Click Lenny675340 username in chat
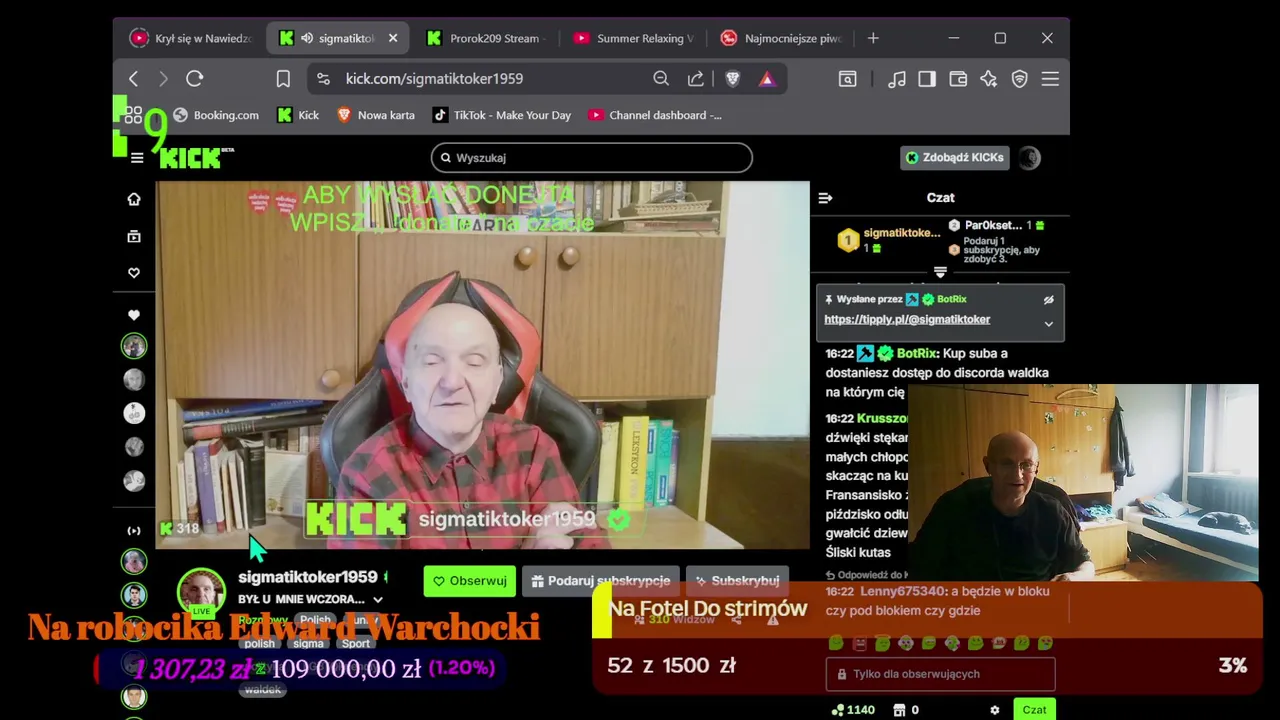 coord(902,591)
